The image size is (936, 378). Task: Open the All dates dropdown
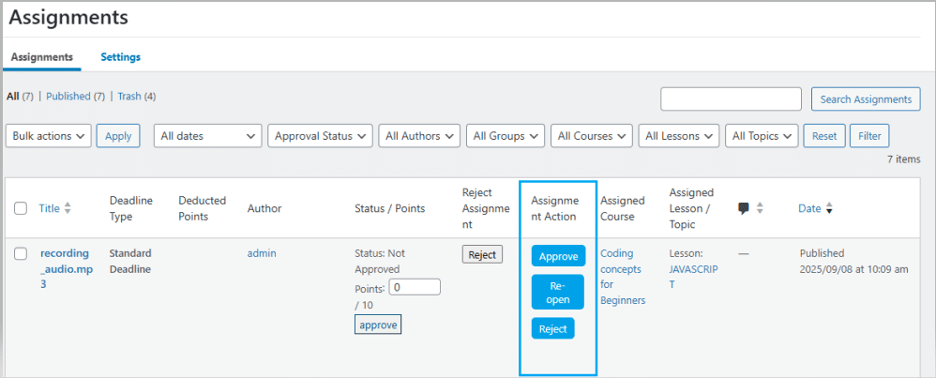point(208,136)
